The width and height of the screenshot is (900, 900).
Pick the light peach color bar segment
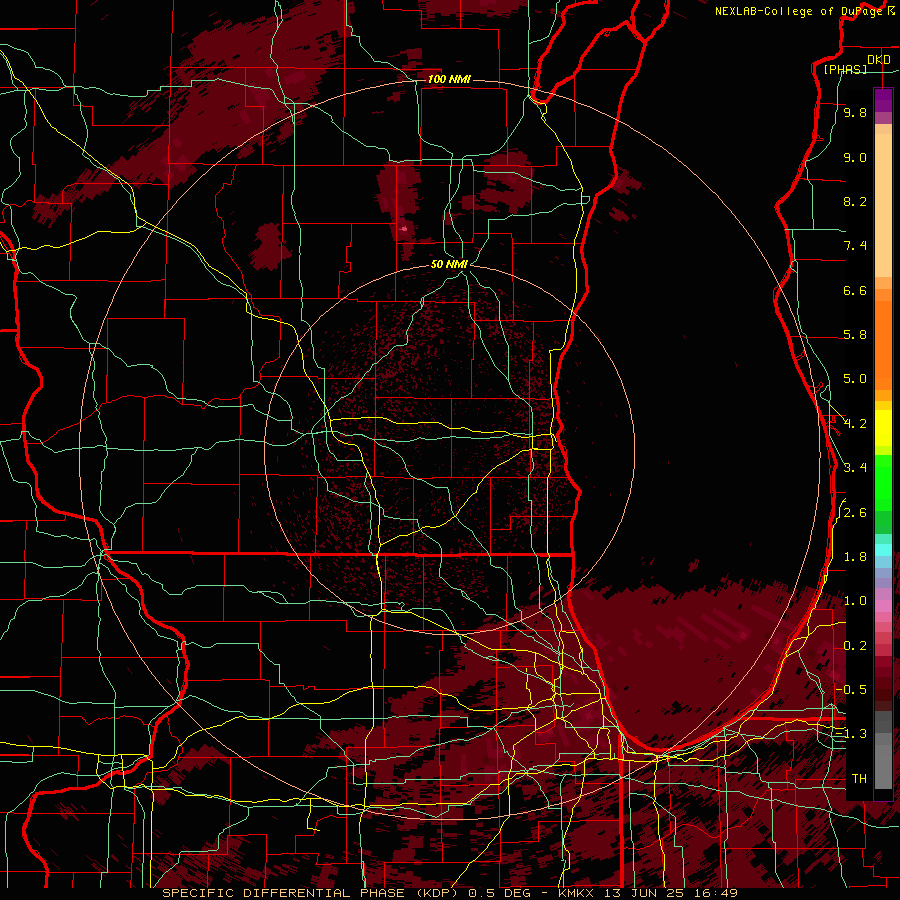coord(883,205)
